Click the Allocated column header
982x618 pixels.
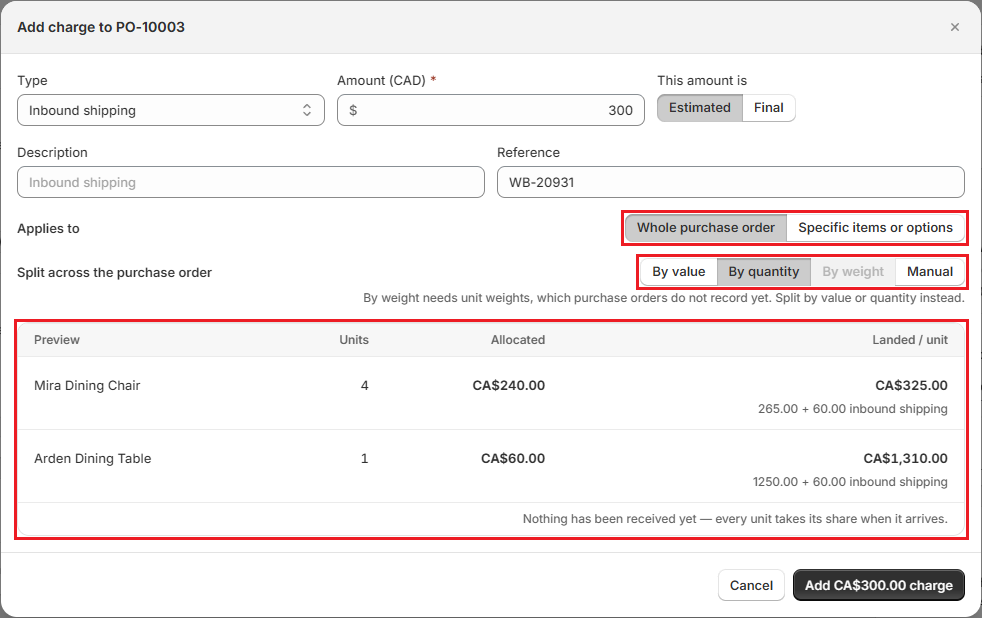pos(518,340)
